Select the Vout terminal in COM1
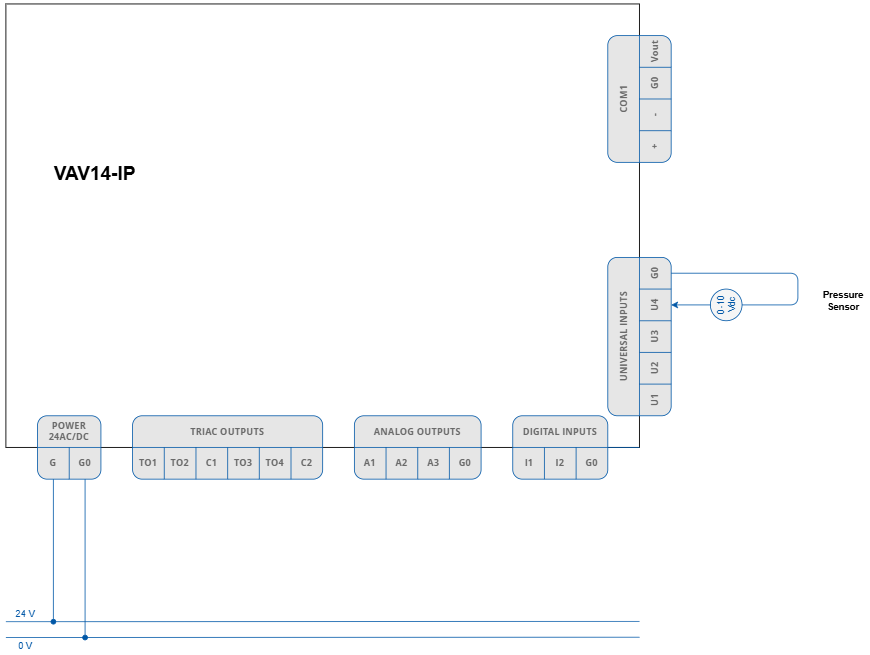 (655, 52)
